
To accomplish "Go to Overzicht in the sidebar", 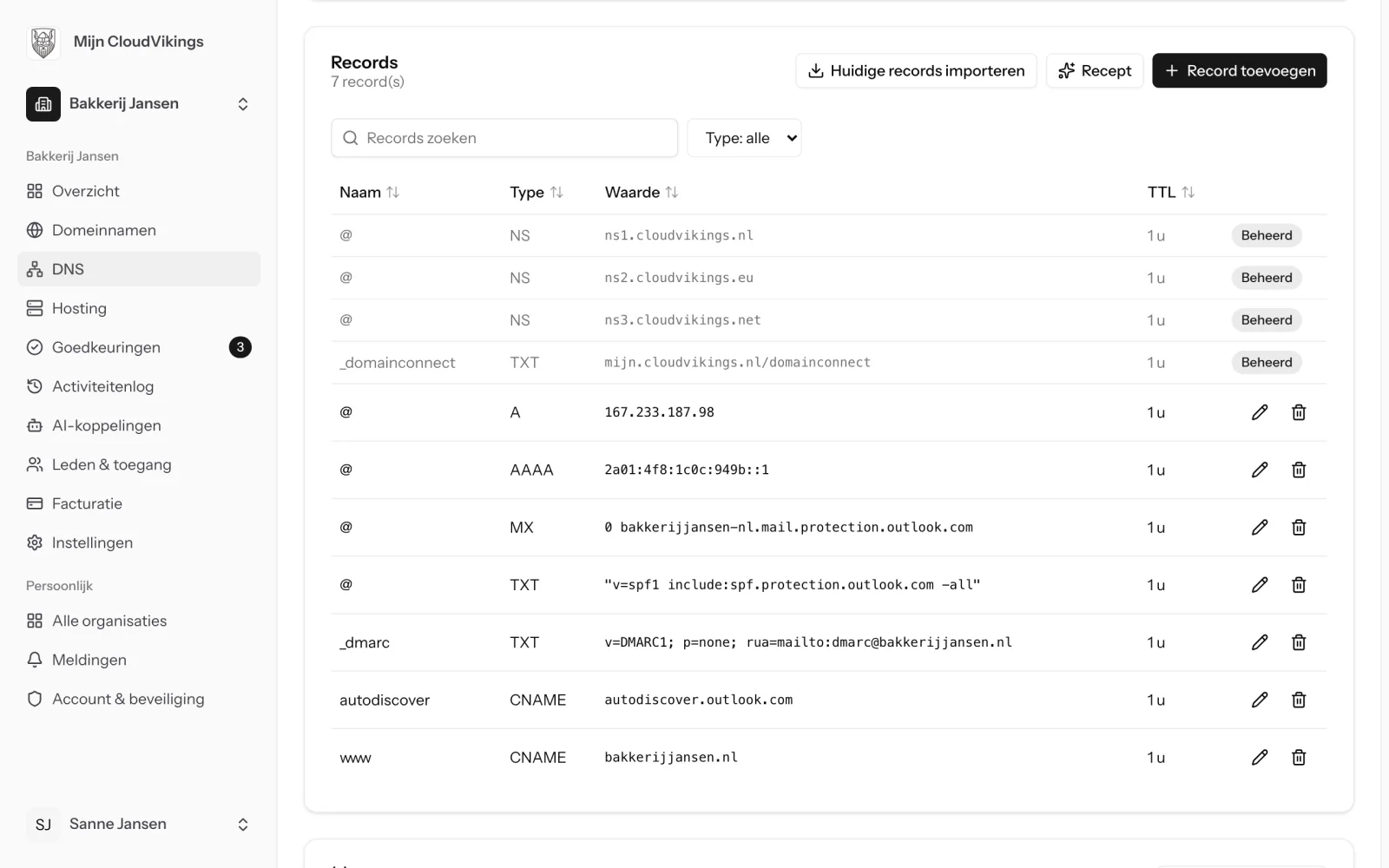I will (x=139, y=191).
